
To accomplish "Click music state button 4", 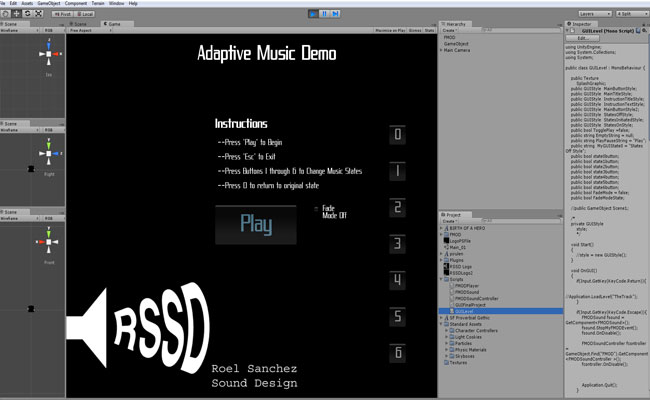I will (397, 280).
